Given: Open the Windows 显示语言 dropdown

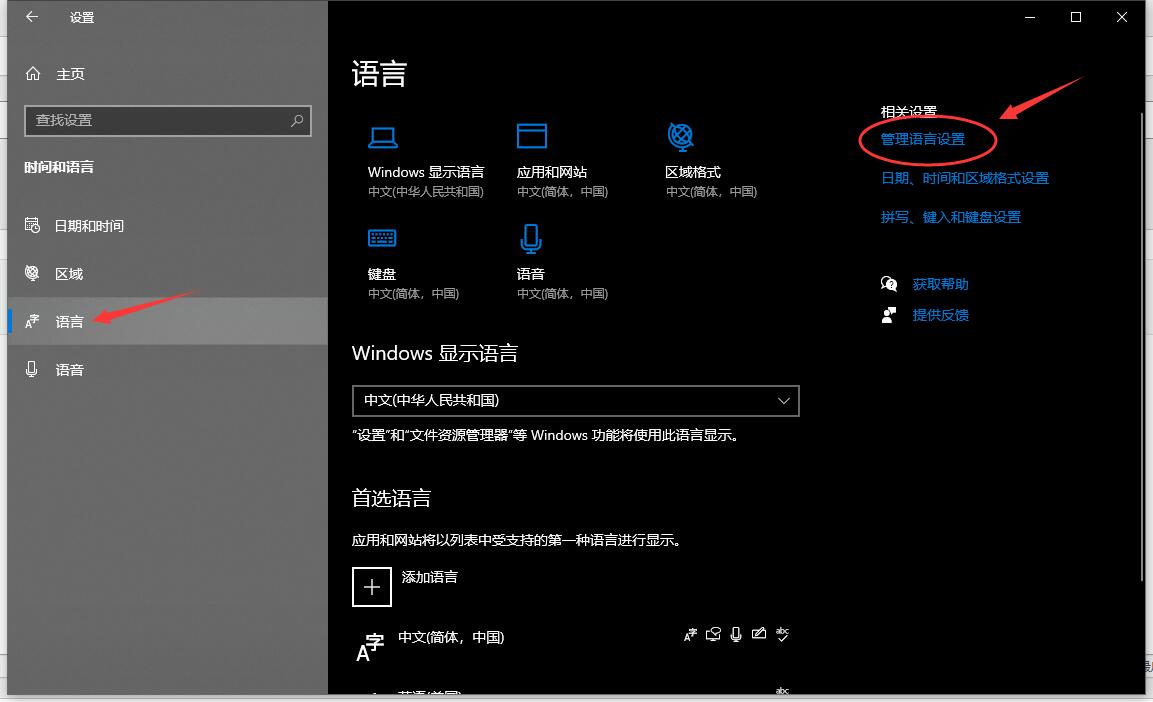Looking at the screenshot, I should click(575, 400).
